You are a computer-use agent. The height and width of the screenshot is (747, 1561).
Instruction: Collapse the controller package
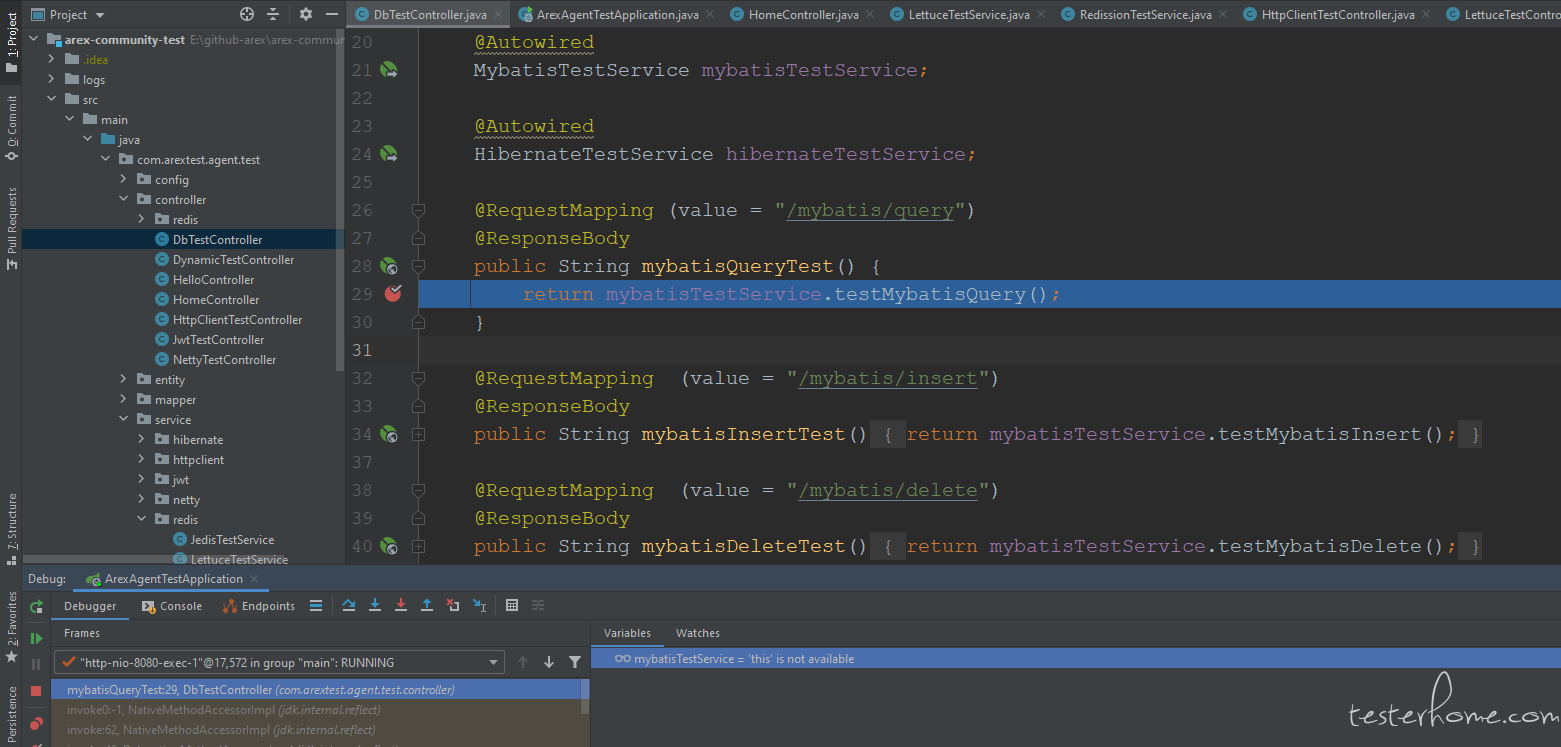coord(123,199)
